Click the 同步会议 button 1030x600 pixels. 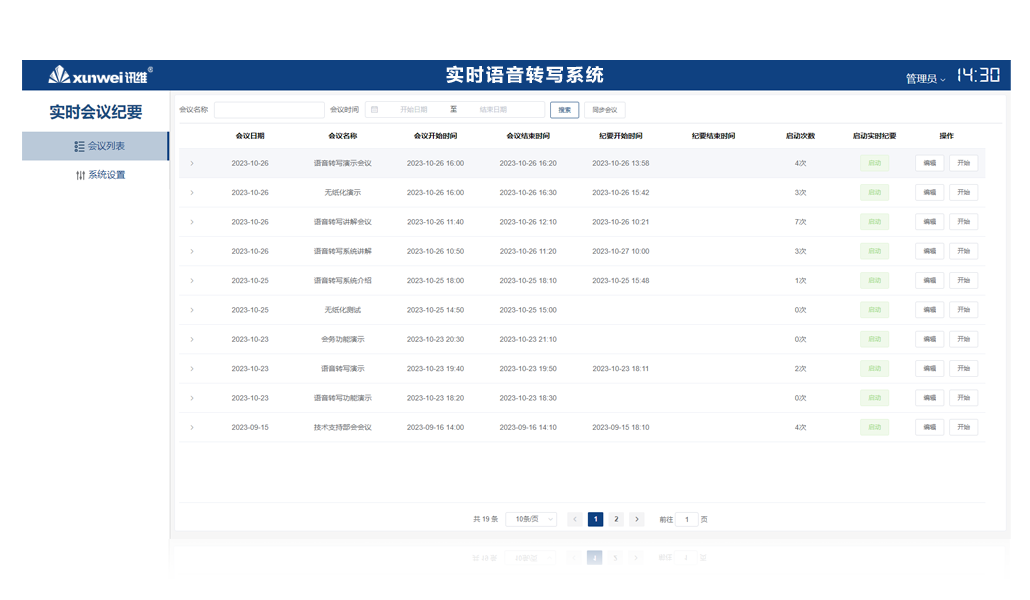[x=604, y=110]
